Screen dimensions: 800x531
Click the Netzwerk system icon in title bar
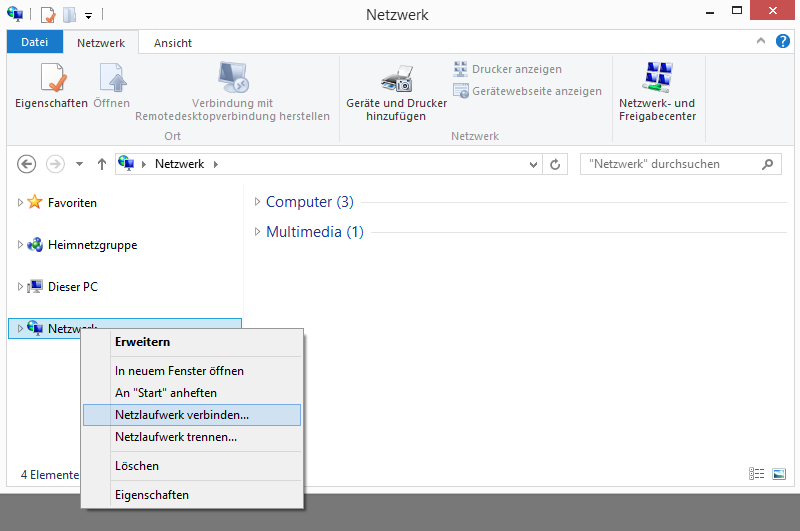point(15,14)
